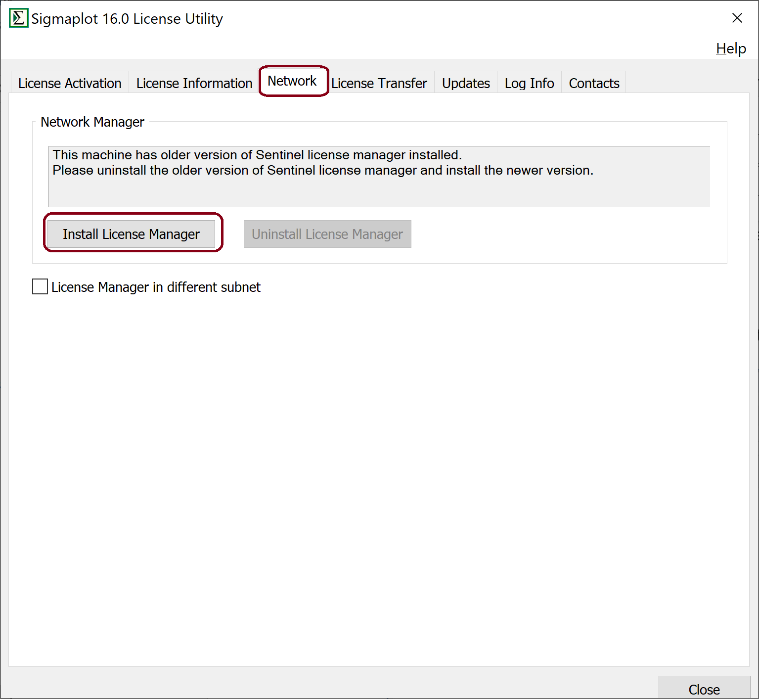Switch to the License Information tab
Image resolution: width=759 pixels, height=699 pixels.
(x=194, y=83)
